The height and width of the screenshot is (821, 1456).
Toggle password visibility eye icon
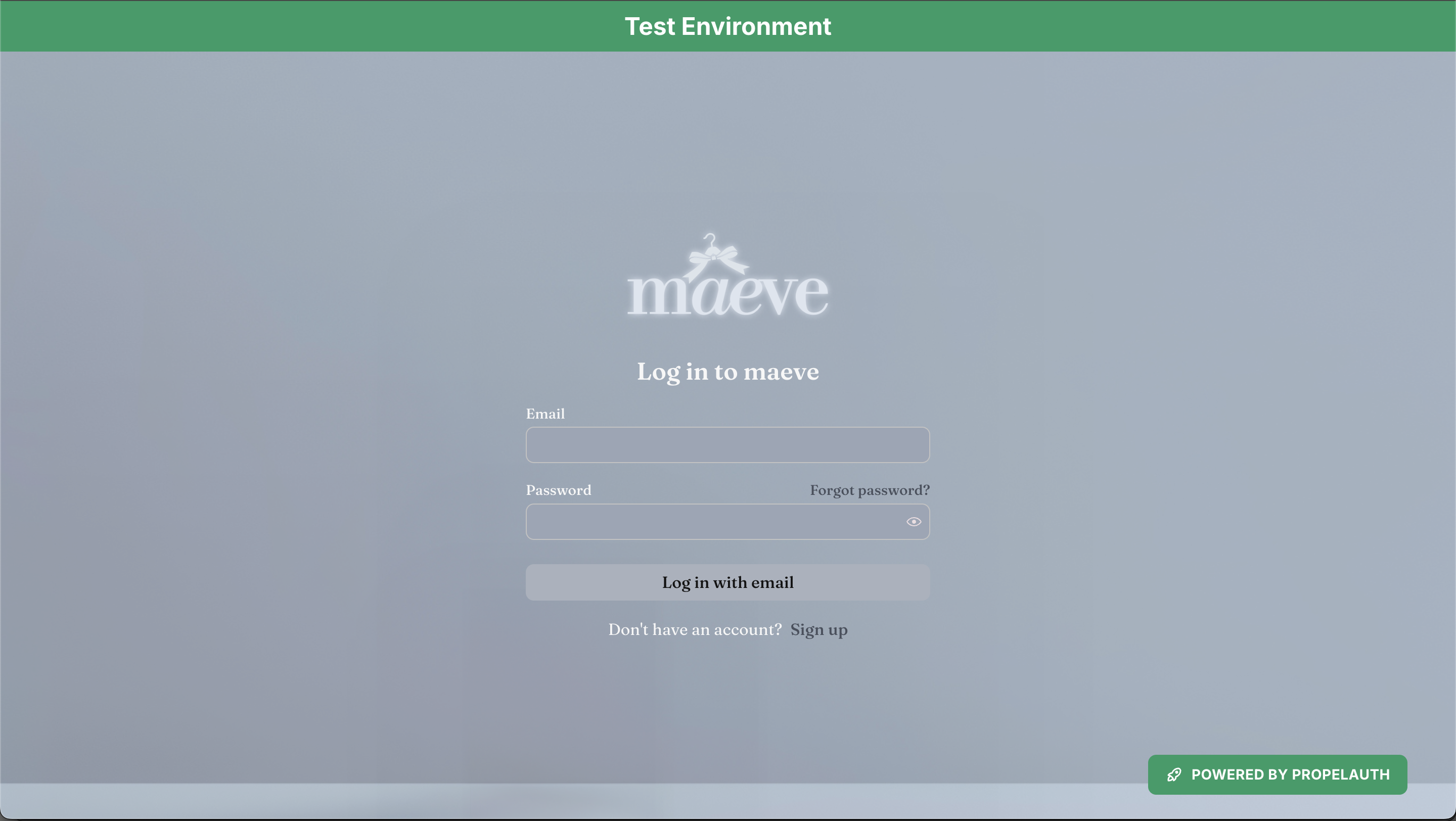point(914,522)
